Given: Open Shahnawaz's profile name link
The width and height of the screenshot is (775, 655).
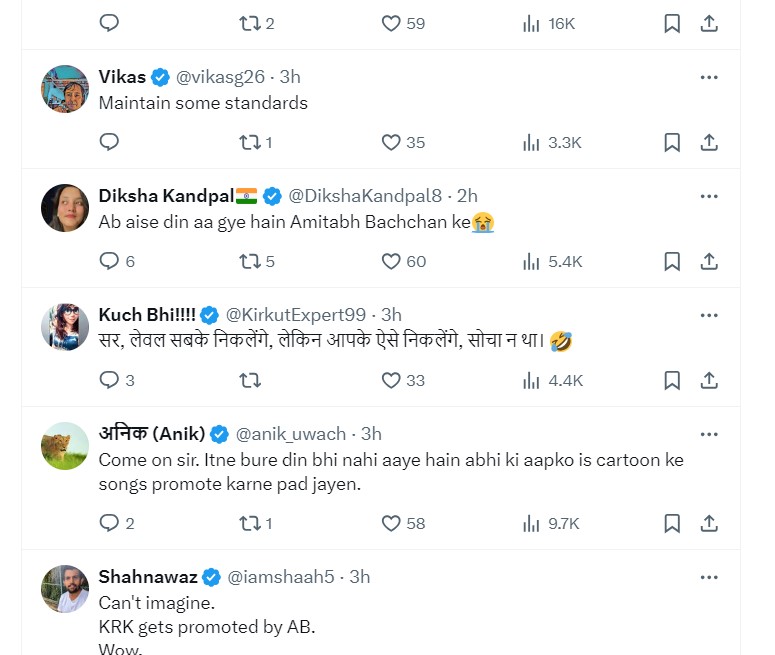Looking at the screenshot, I should click(148, 577).
